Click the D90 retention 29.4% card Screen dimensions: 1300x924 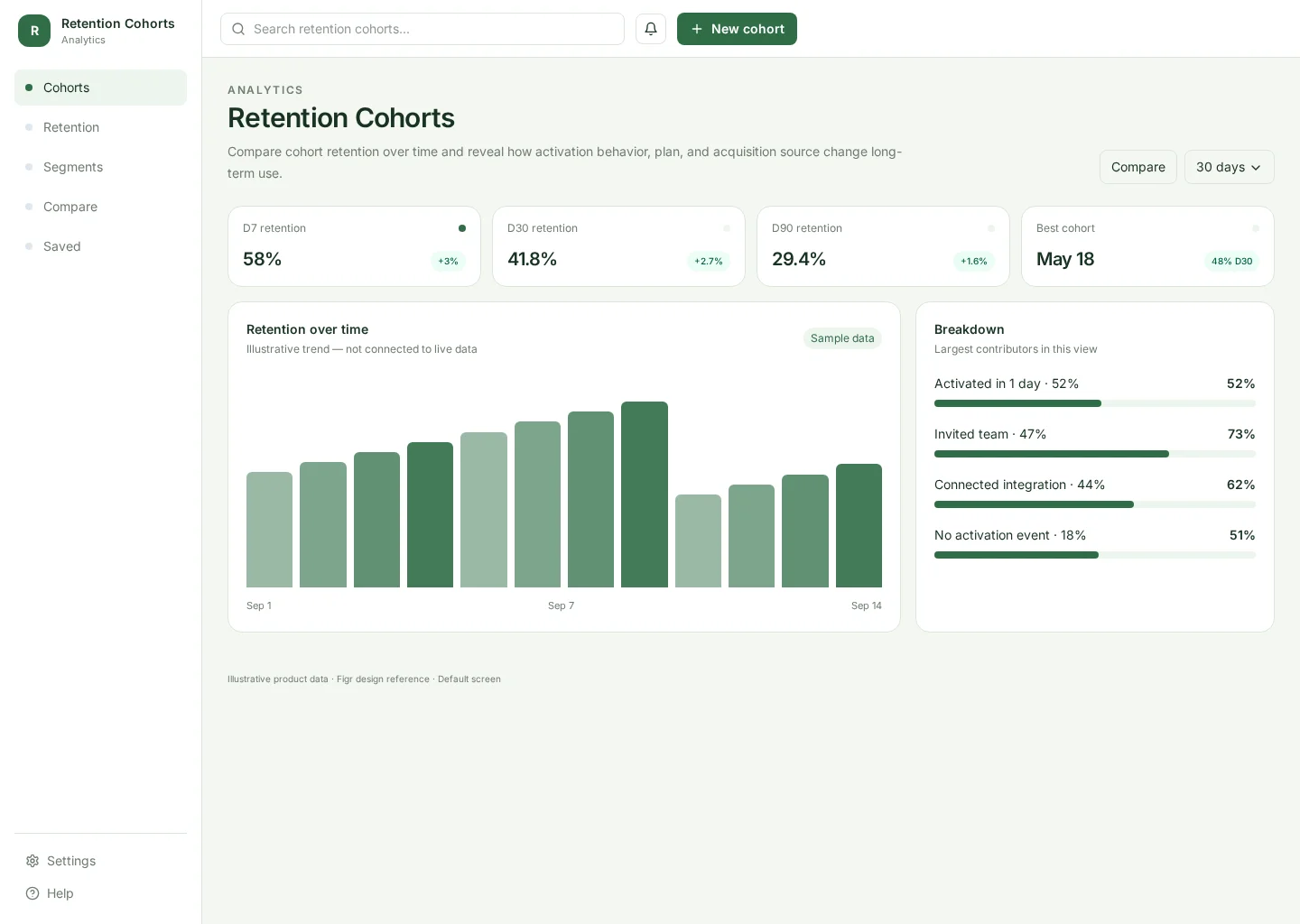pos(883,246)
